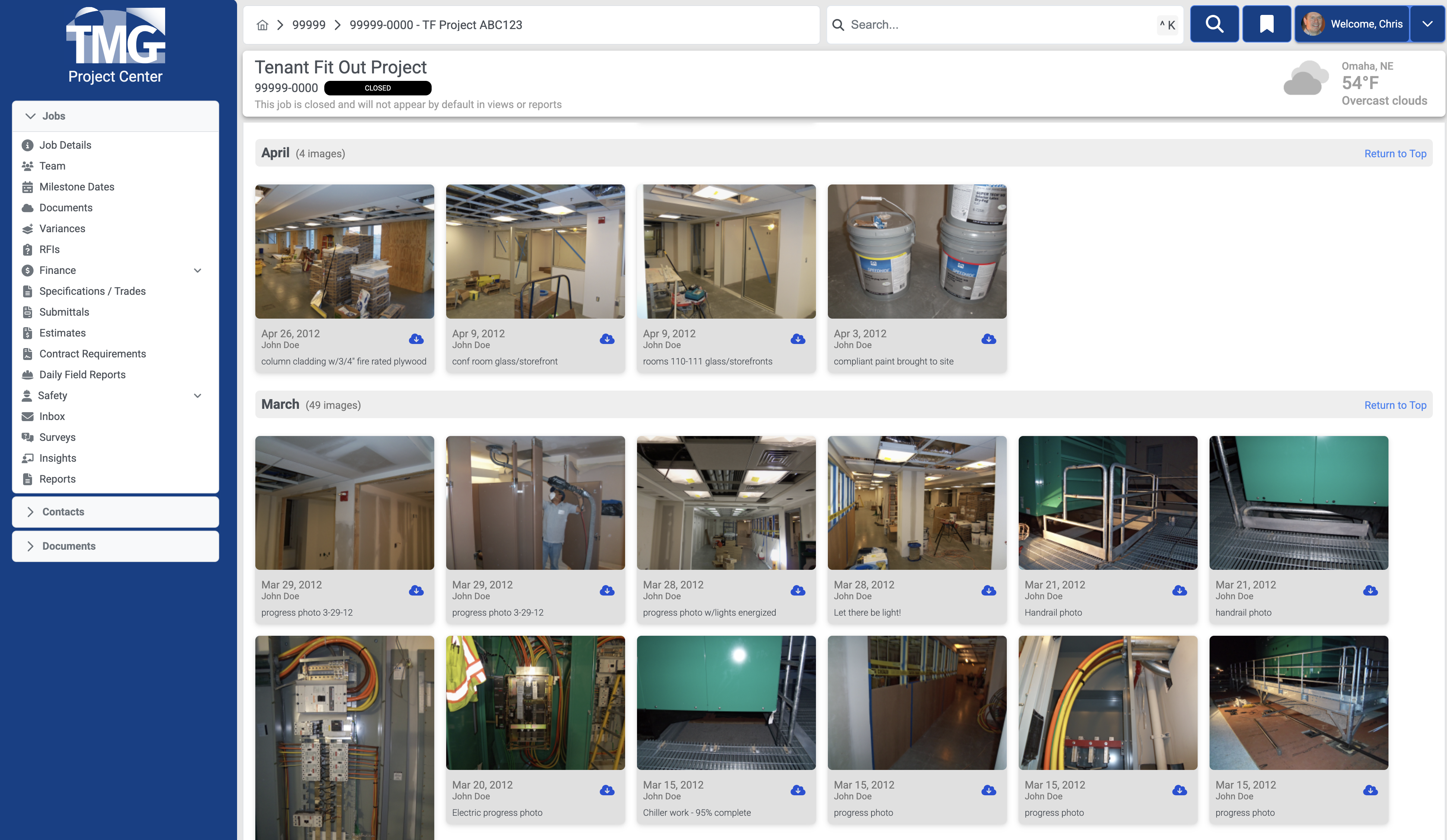Open search using the magnifier icon

(x=1214, y=23)
